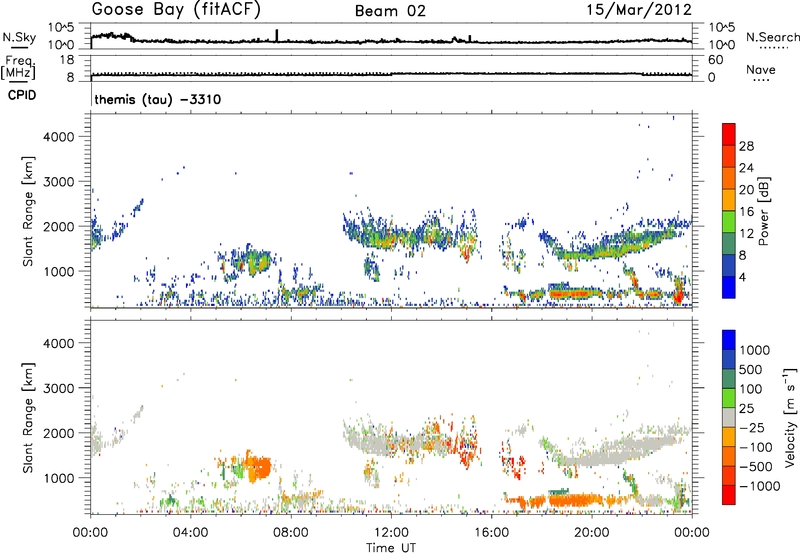Select the '60' tick on Nave axis
Image resolution: width=800 pixels, height=554 pixels.
pos(715,60)
